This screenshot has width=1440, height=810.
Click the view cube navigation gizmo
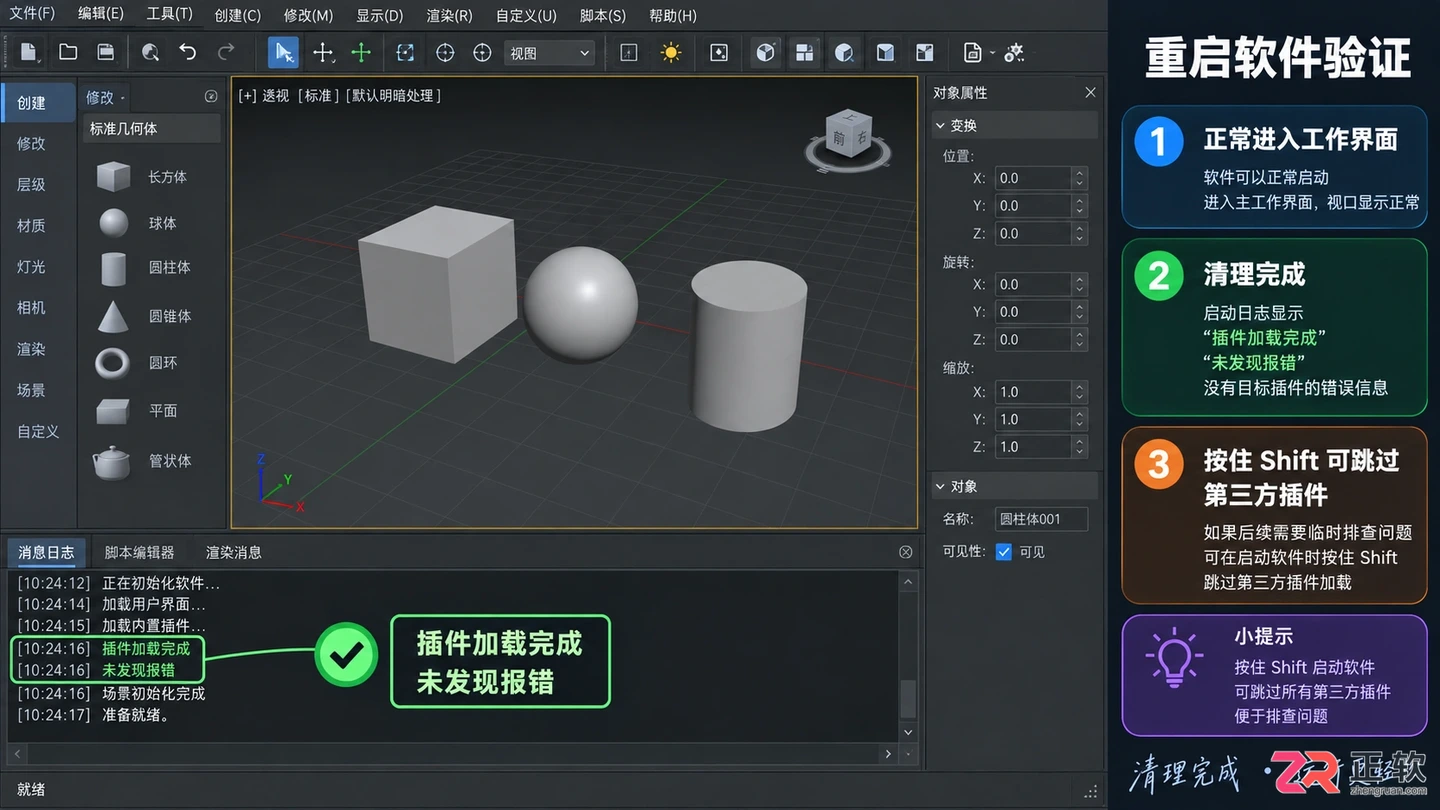click(849, 140)
